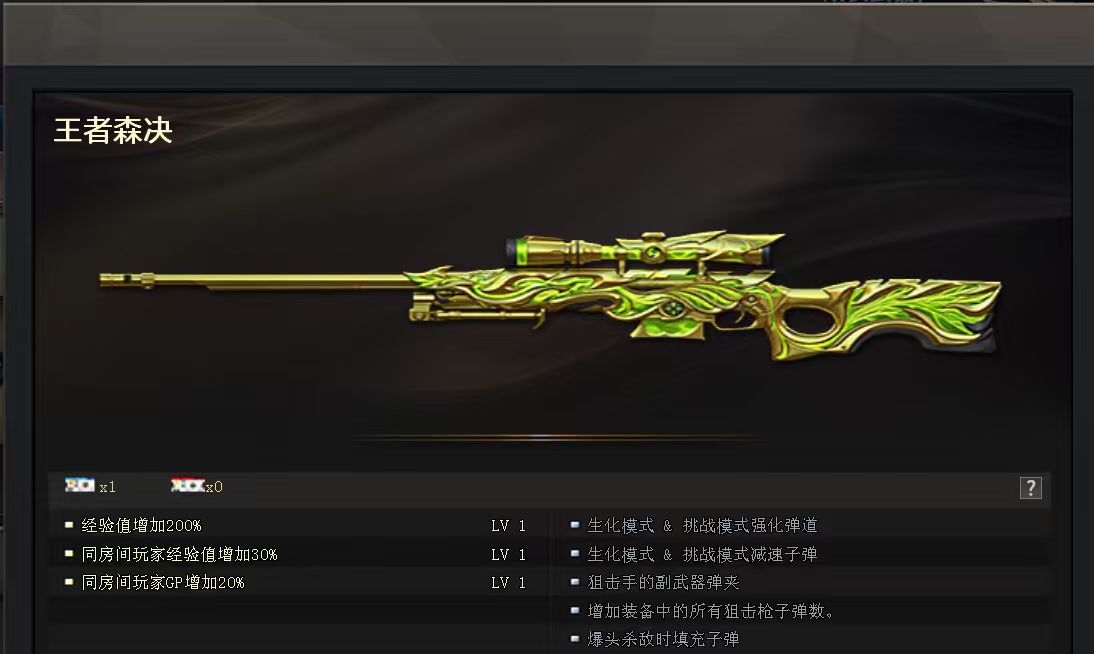1094x654 pixels.
Task: Click the 王者森决 weapon title
Action: point(113,131)
